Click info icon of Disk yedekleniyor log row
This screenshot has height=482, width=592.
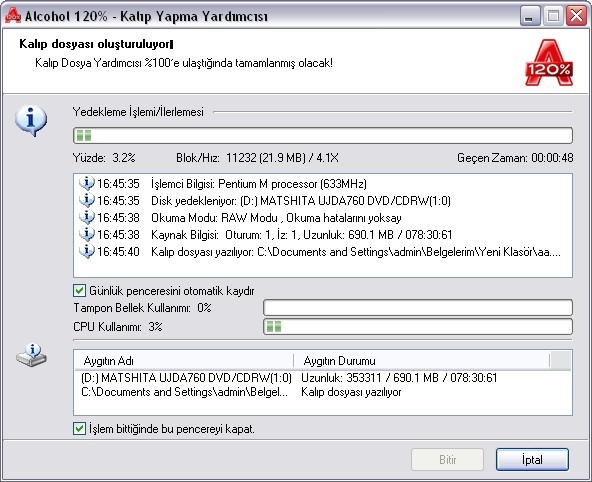(x=87, y=200)
